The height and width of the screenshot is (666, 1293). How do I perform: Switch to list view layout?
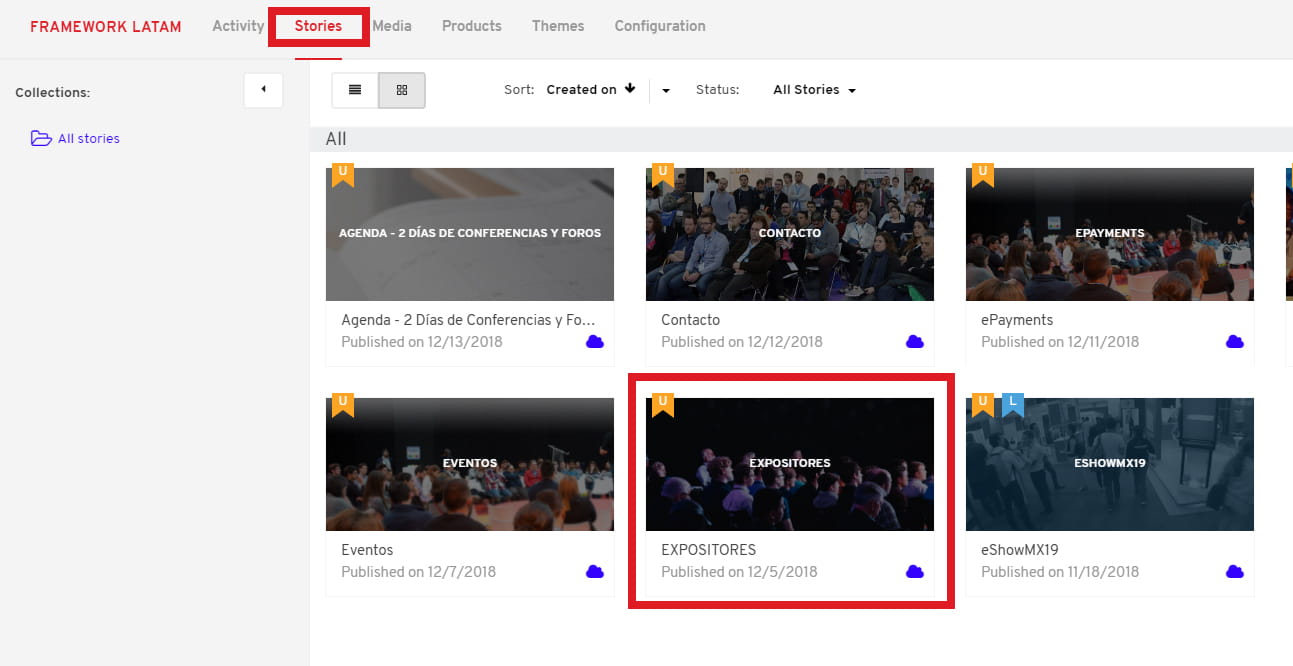coord(355,90)
